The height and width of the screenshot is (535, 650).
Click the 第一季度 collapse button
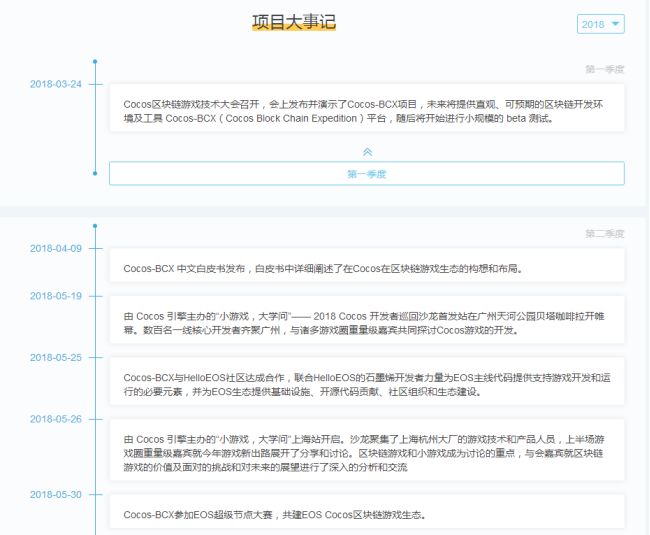pos(366,173)
